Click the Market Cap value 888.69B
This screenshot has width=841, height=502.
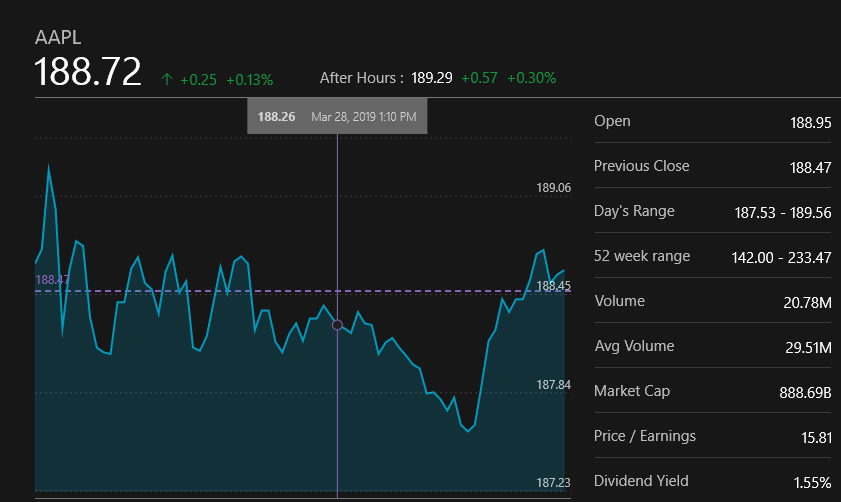click(x=805, y=392)
